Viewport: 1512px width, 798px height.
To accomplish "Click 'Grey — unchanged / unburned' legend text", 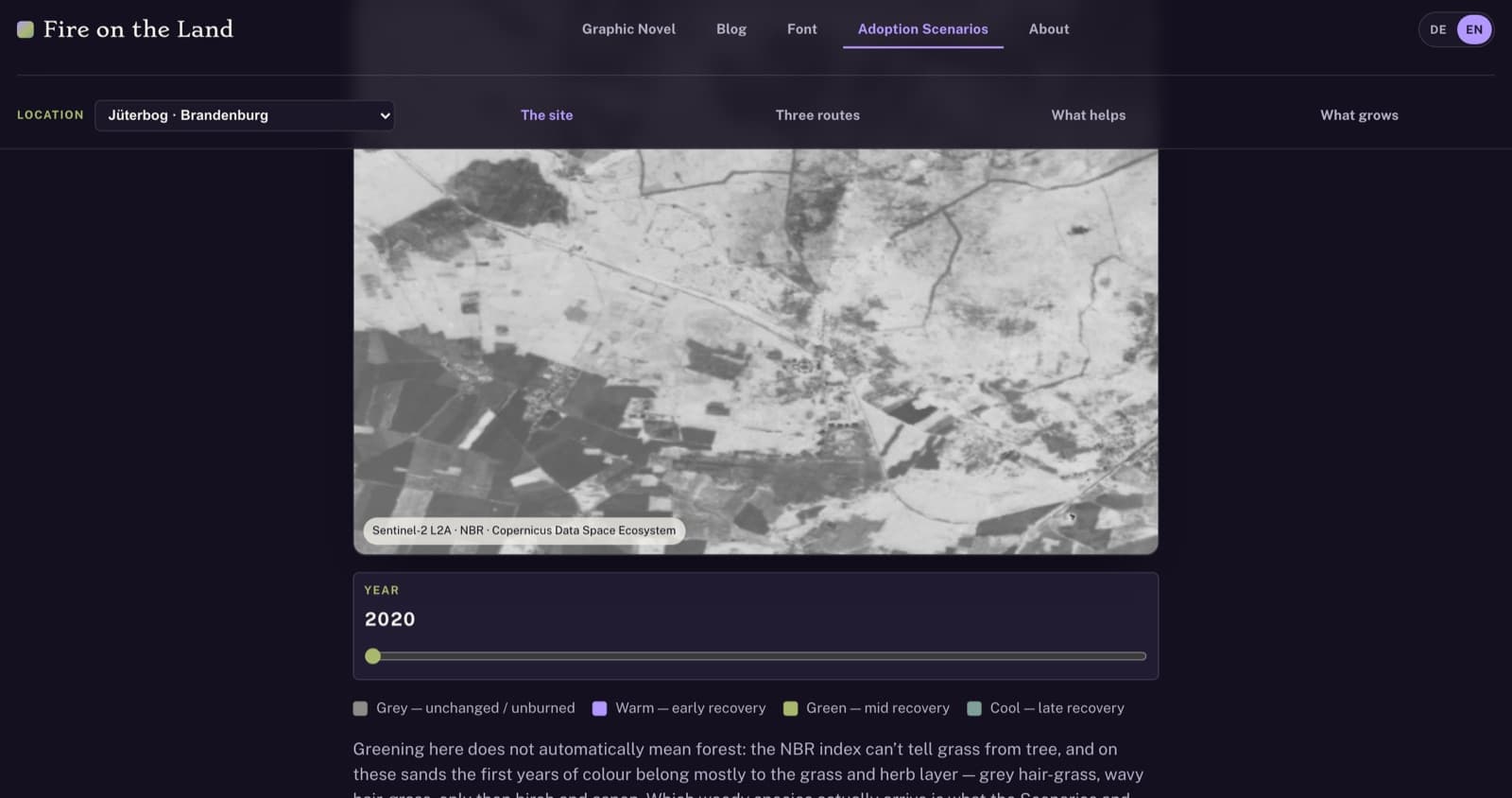I will (x=475, y=708).
